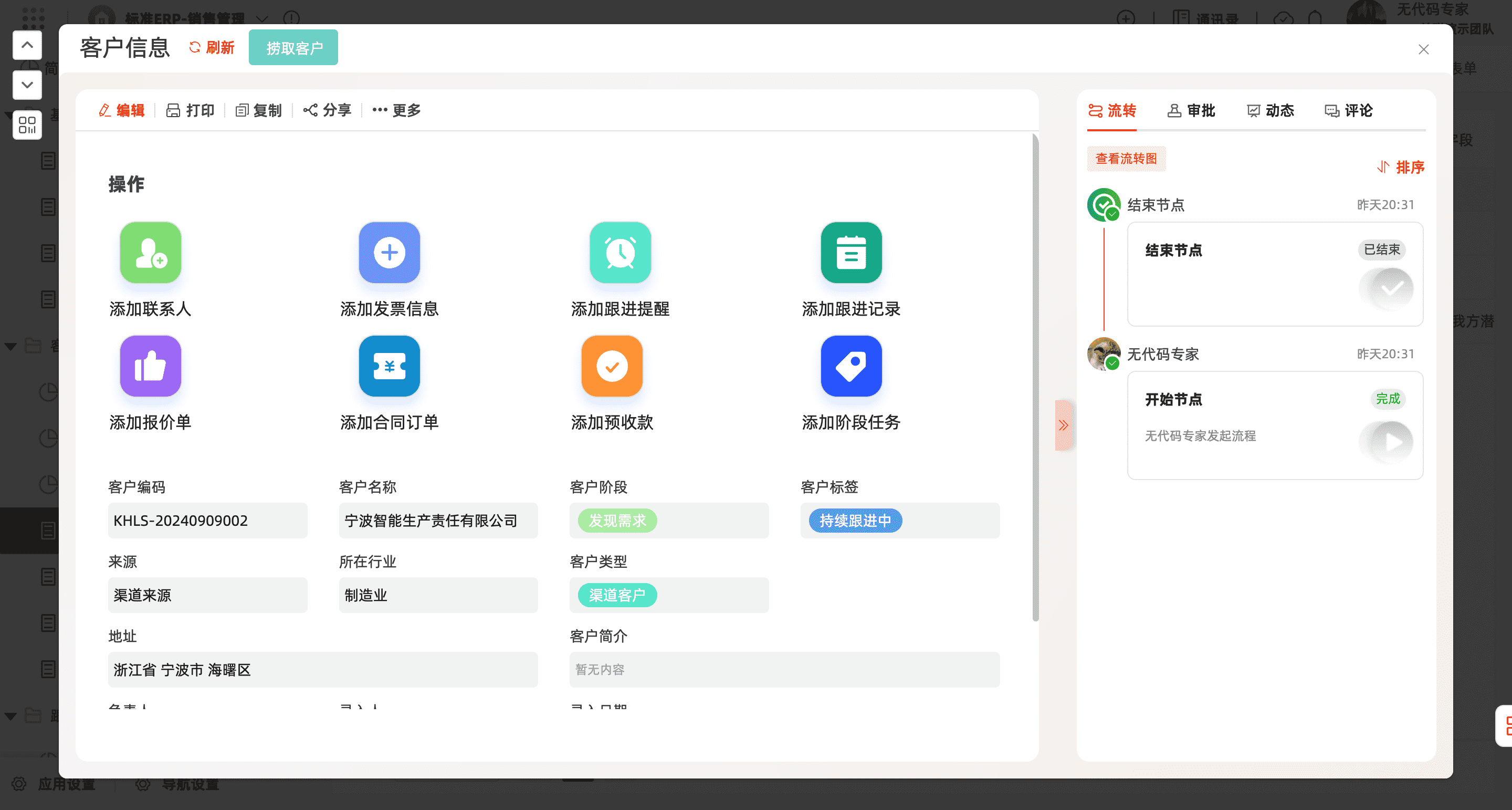The width and height of the screenshot is (1512, 810).
Task: Click the 添加预收款 orange check icon
Action: pyautogui.click(x=612, y=366)
